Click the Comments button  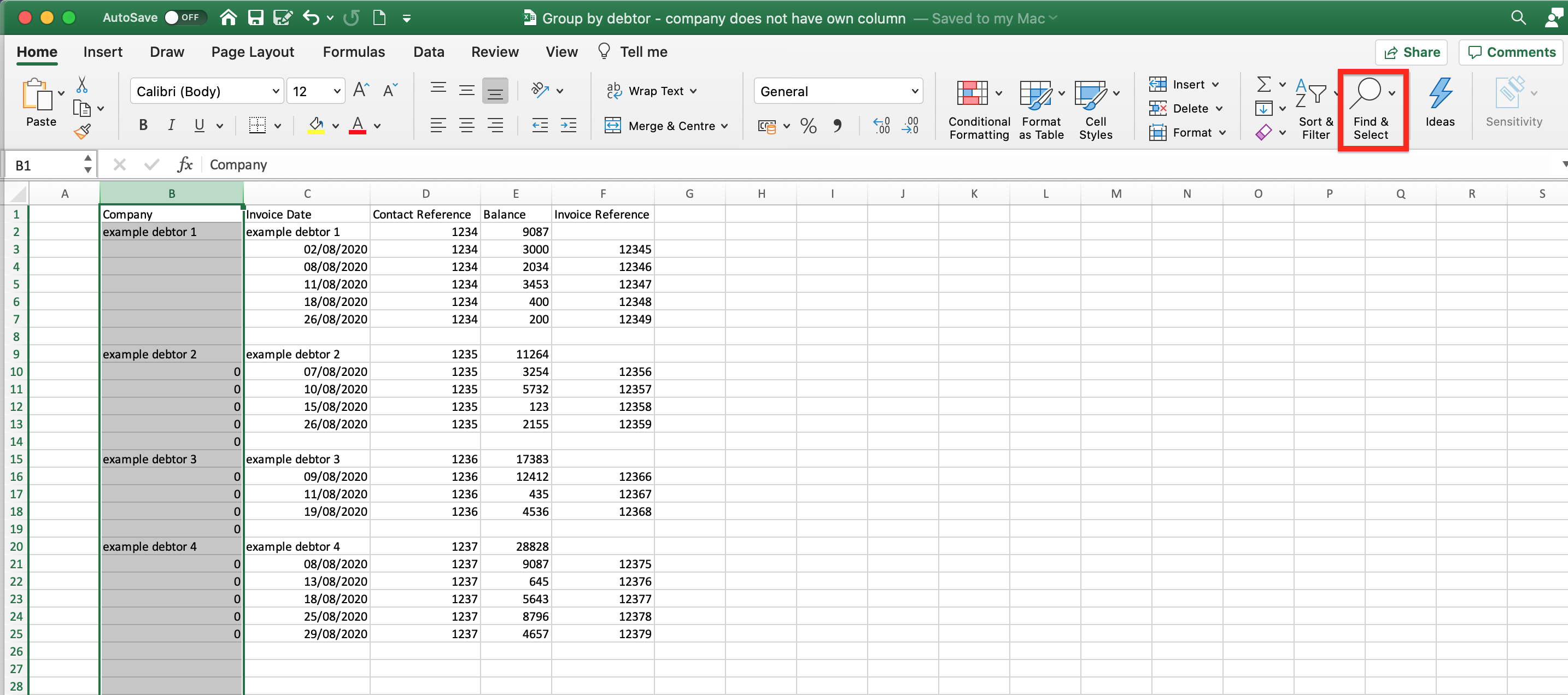click(x=1511, y=52)
